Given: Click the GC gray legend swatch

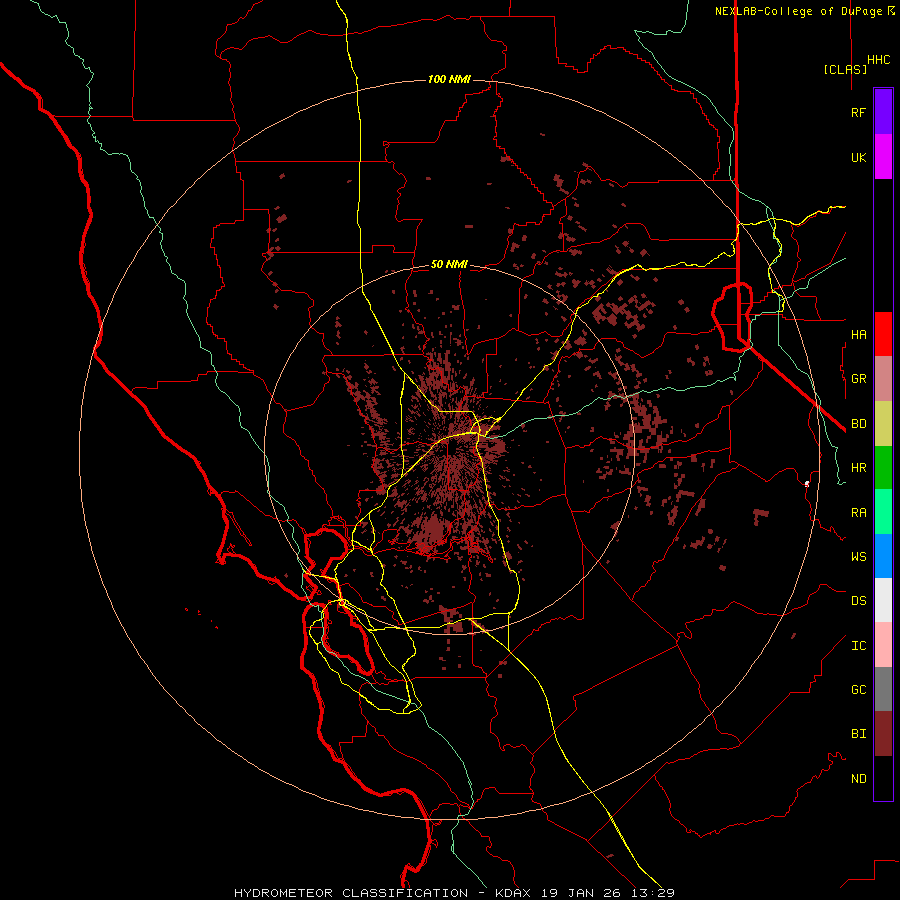Looking at the screenshot, I should (883, 689).
